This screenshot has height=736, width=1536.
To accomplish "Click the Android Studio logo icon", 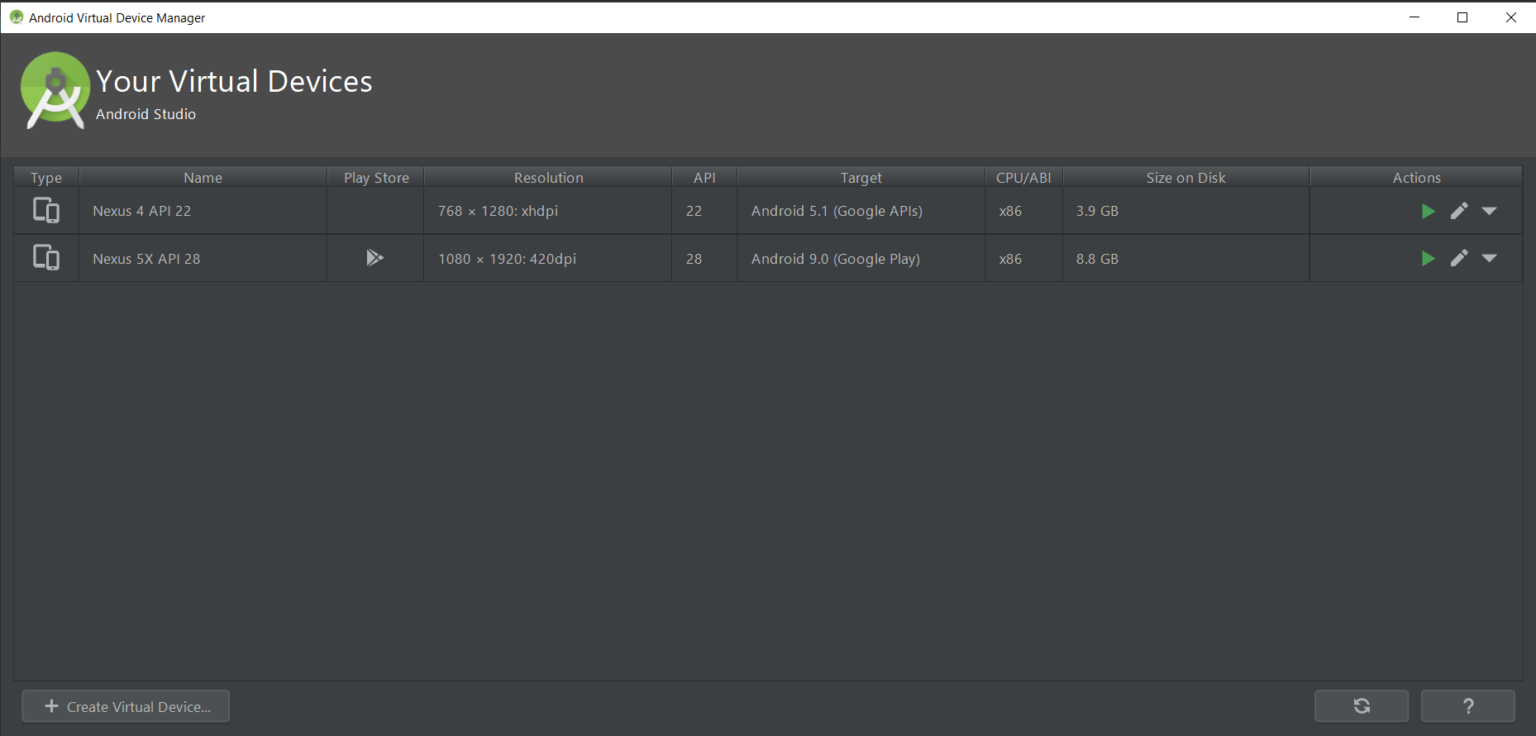I will [x=55, y=90].
